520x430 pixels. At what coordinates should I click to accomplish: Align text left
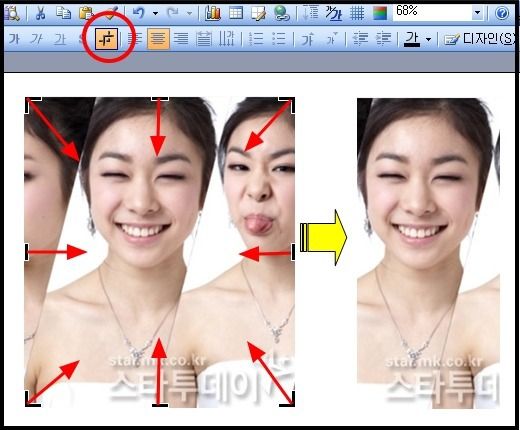(x=135, y=39)
